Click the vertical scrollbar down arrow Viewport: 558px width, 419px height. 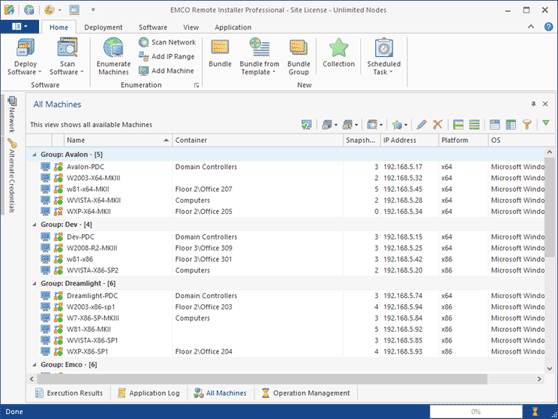point(549,368)
